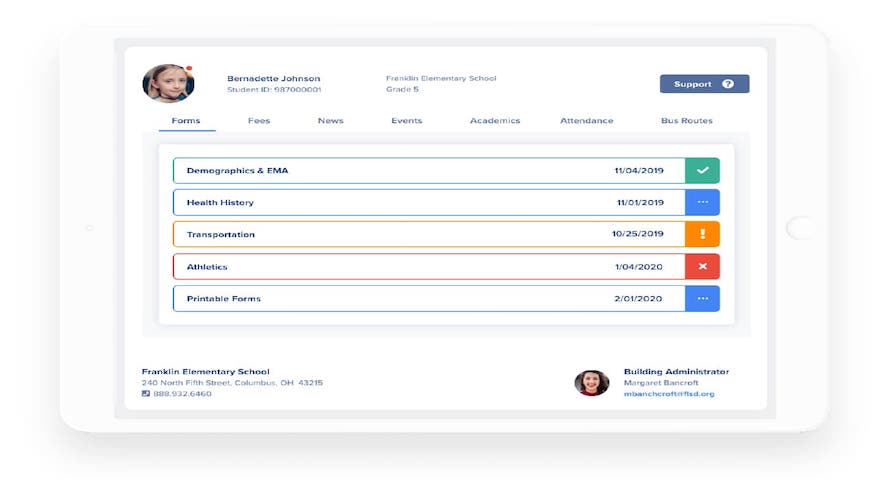
Task: Click the red notification dot on student photo
Action: pyautogui.click(x=189, y=68)
